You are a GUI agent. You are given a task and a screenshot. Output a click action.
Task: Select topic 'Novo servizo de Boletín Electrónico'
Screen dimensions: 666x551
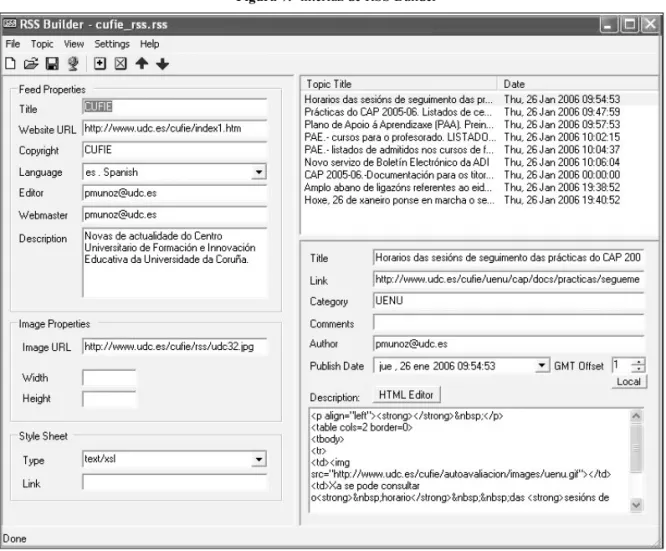397,162
